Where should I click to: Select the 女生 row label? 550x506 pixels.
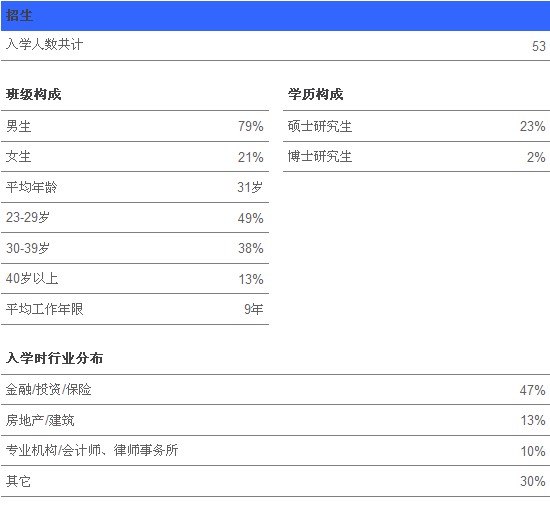(19, 156)
